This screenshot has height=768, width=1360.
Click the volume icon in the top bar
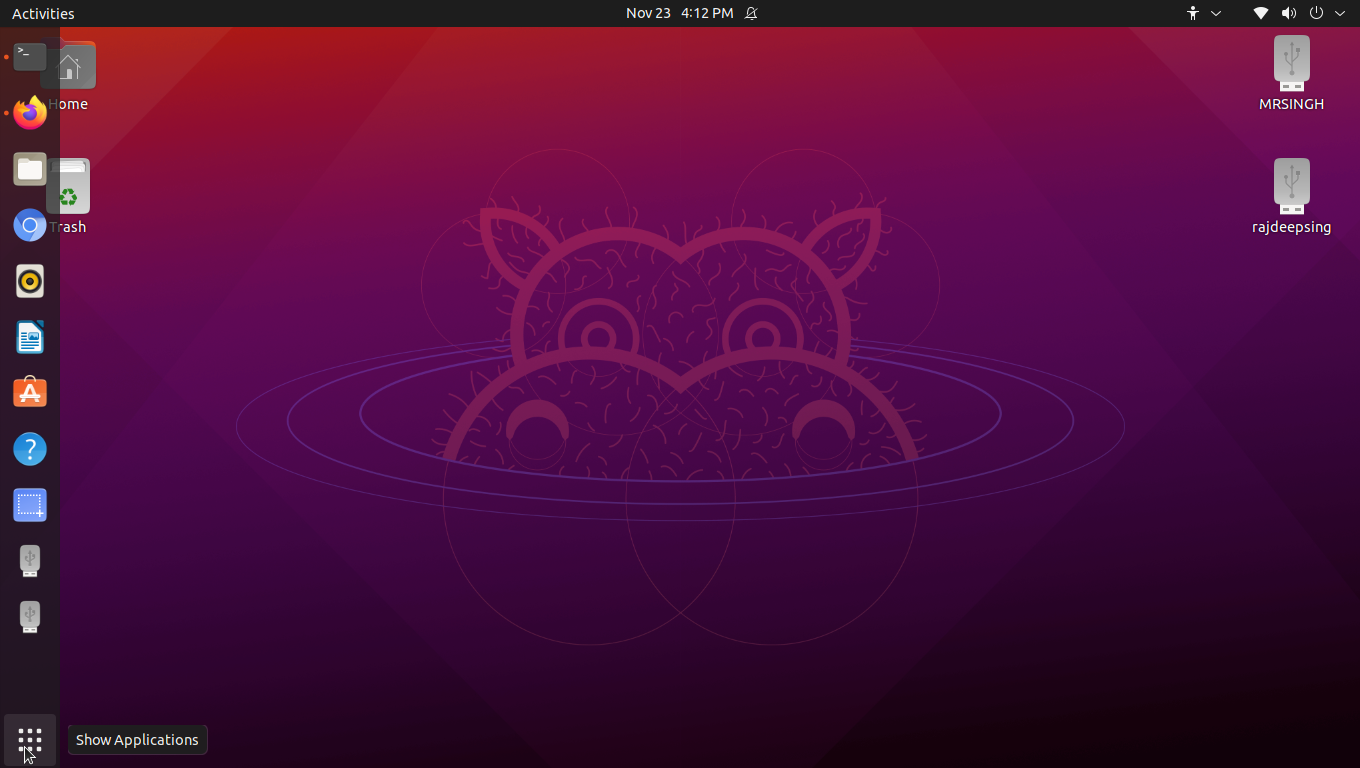pos(1288,13)
